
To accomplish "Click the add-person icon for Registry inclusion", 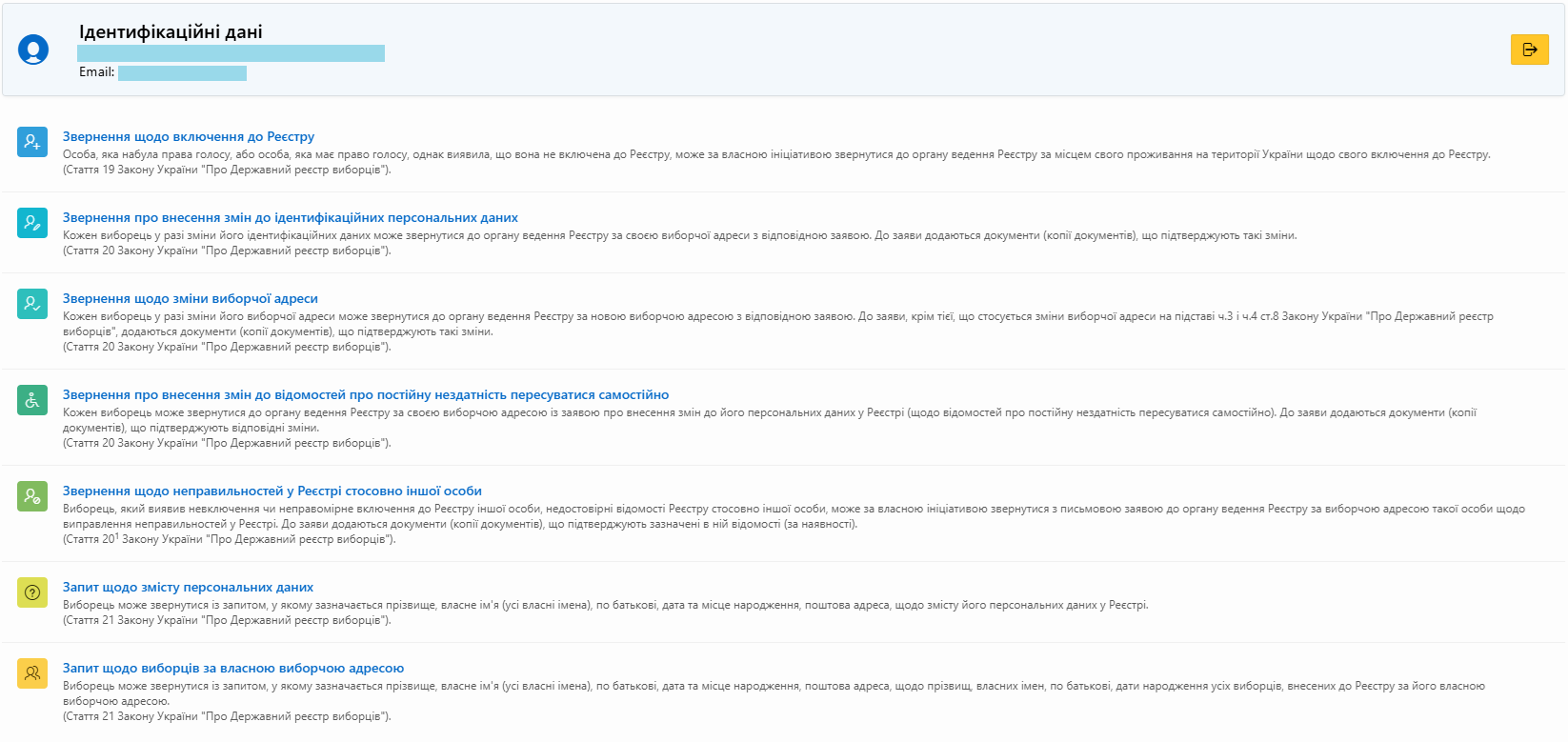I will (32, 142).
